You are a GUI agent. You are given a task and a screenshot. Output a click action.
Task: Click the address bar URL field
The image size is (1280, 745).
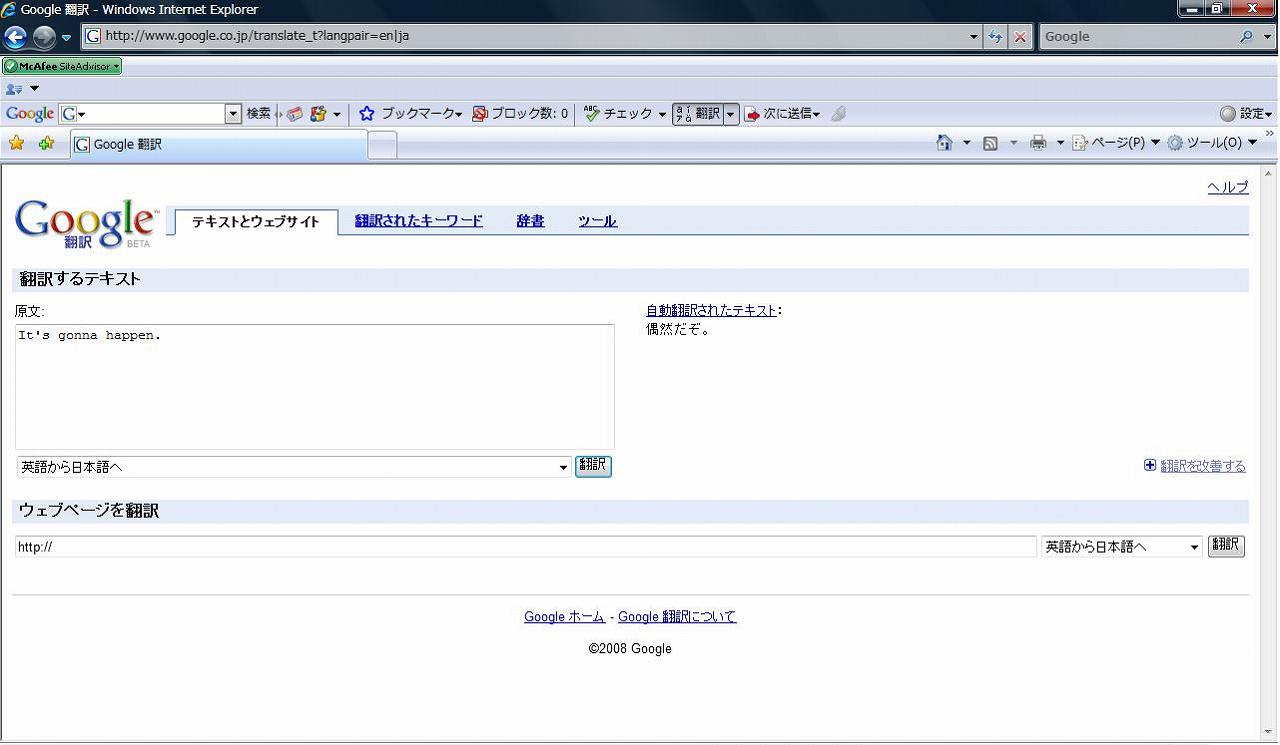pyautogui.click(x=526, y=36)
